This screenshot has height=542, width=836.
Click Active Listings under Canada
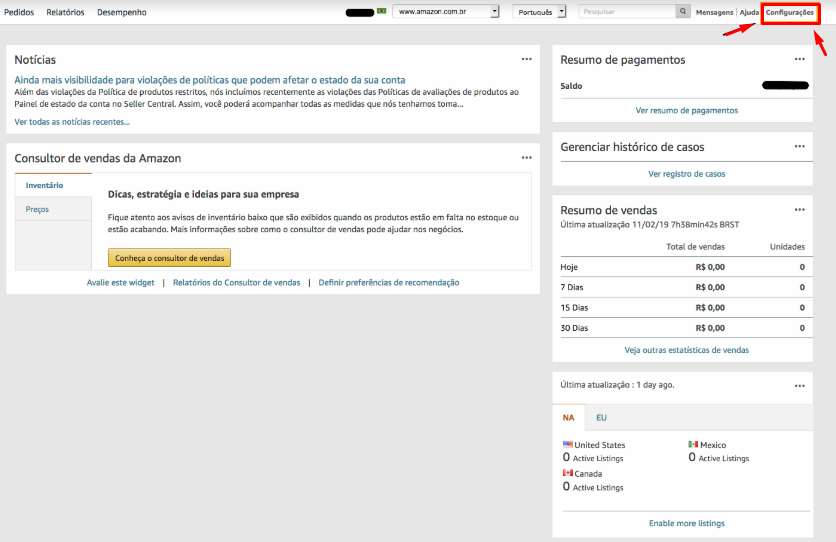[x=598, y=488]
